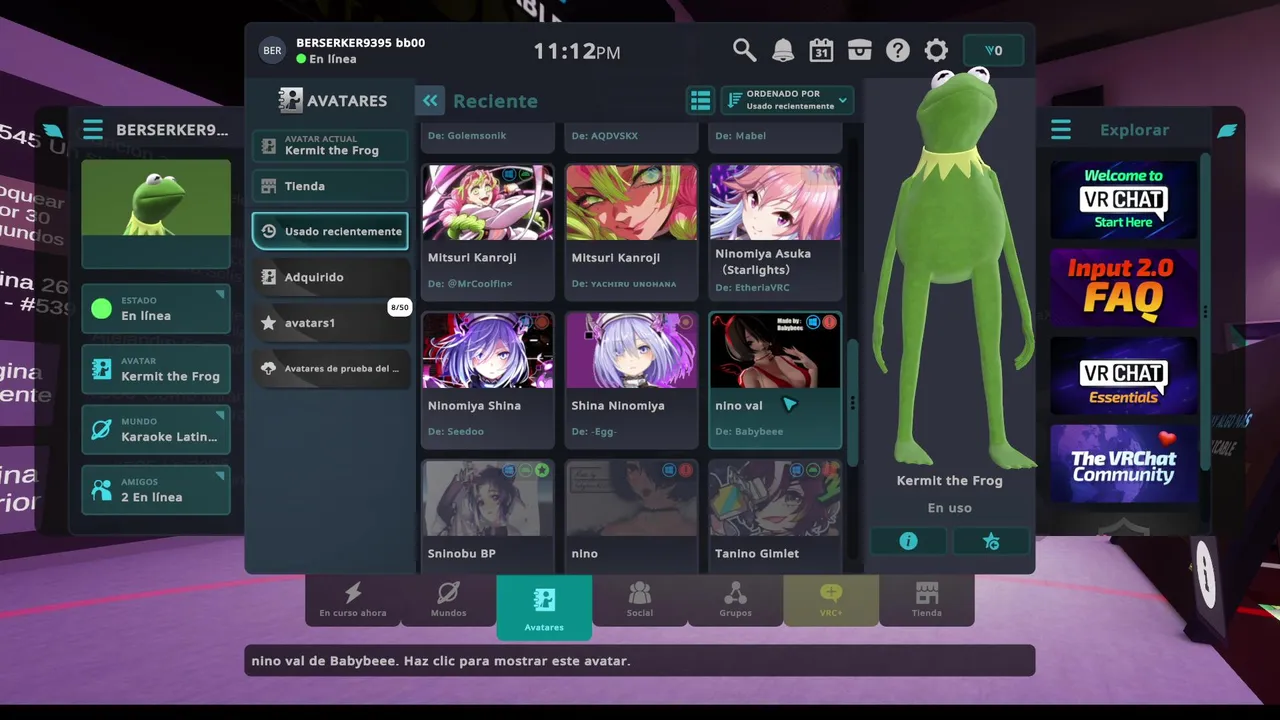
Task: Click Kermit profile picture in left panel
Action: 156,214
